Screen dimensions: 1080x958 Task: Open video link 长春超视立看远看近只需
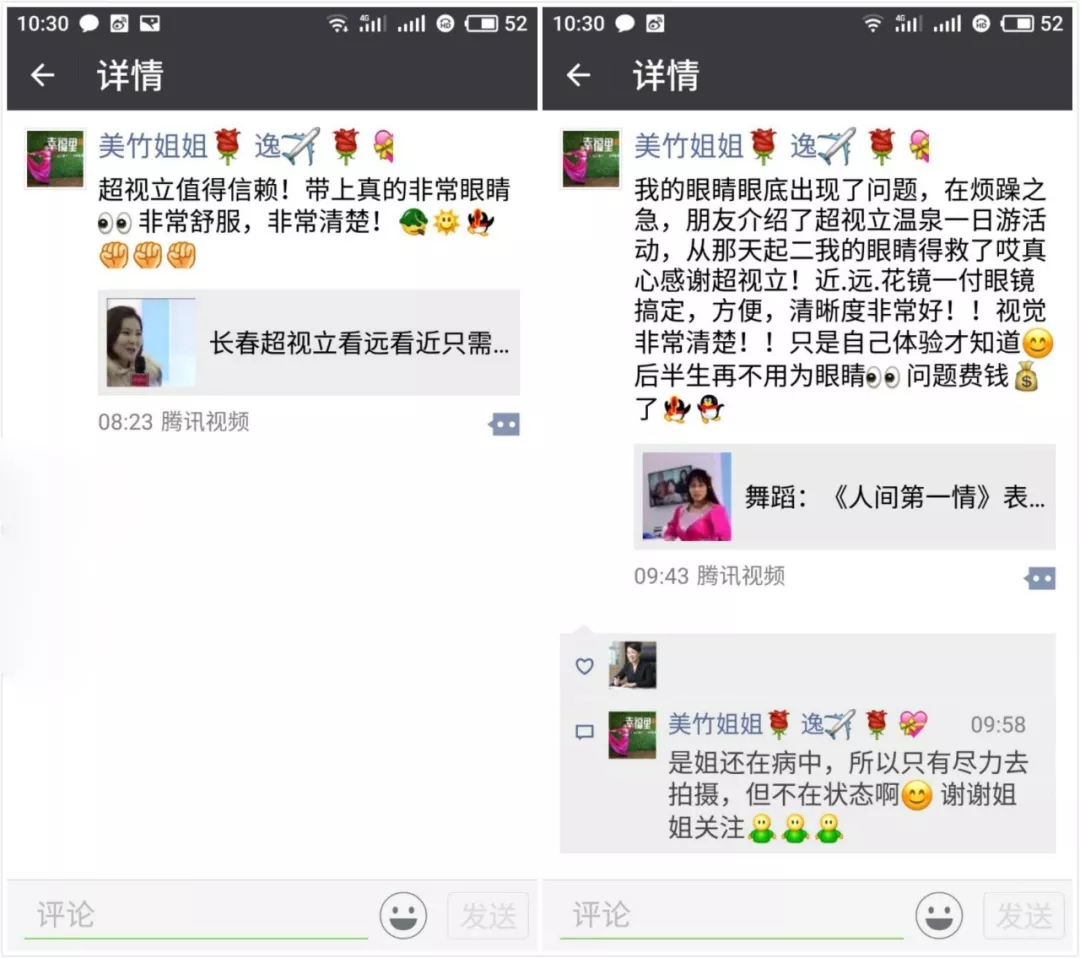pos(309,342)
